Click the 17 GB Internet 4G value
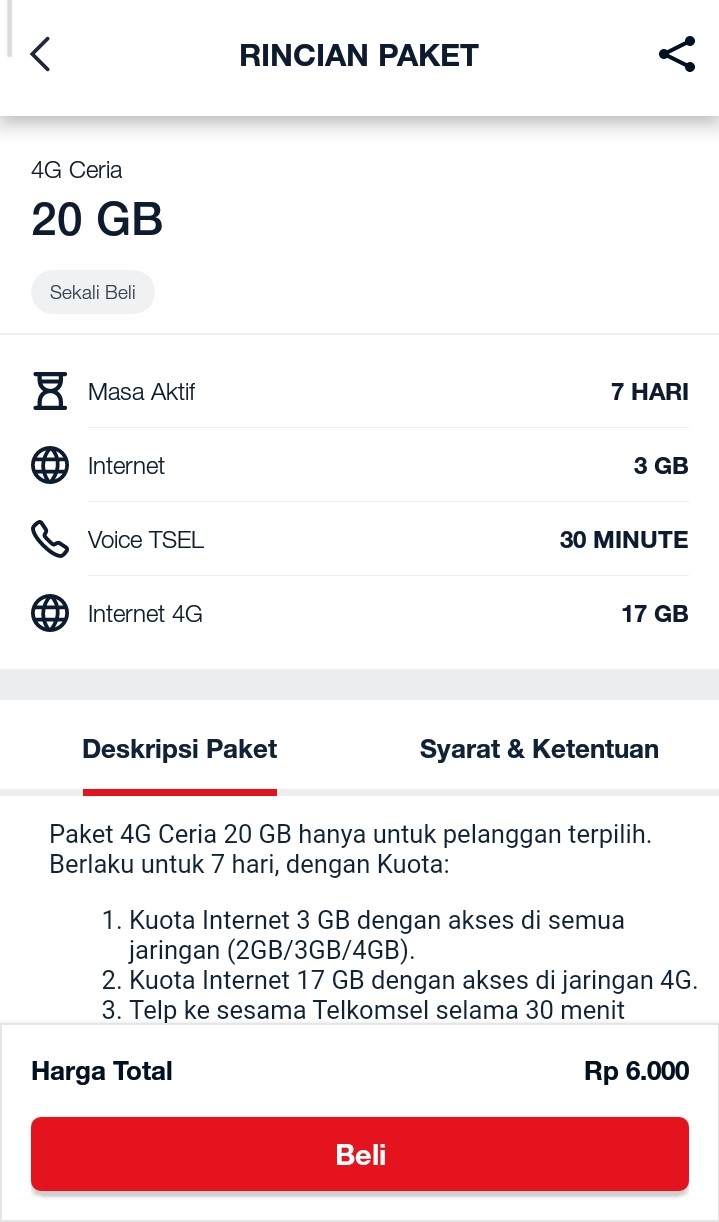Screen dimensions: 719x1222 655,613
